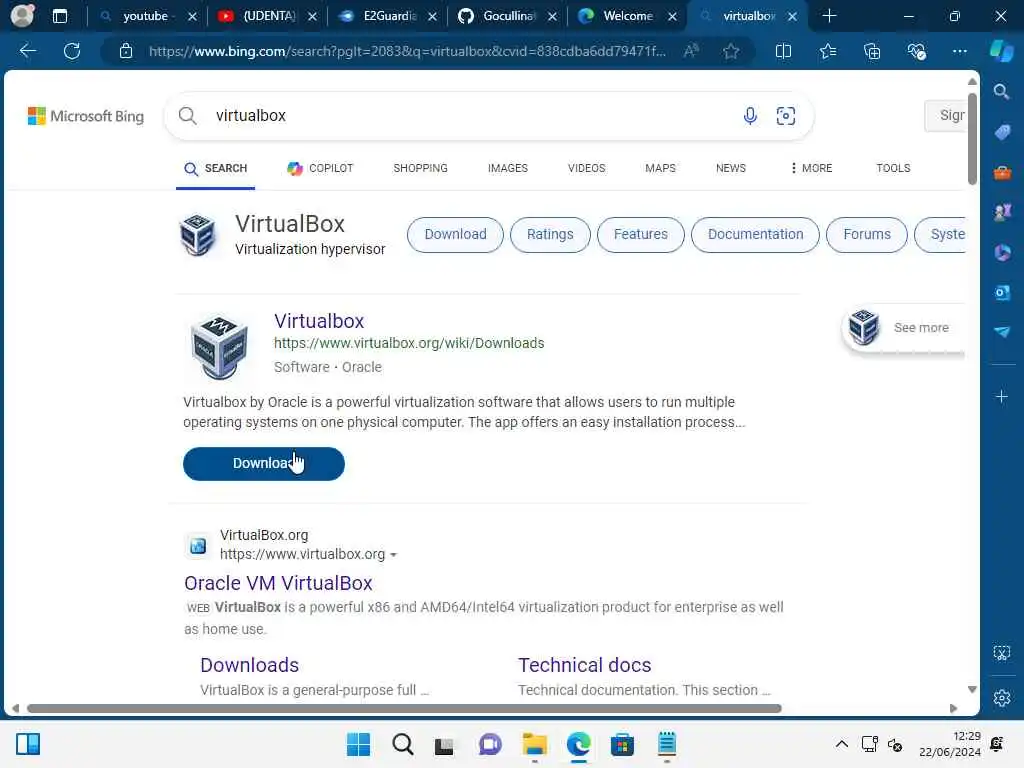Click the Sign in button

[946, 116]
